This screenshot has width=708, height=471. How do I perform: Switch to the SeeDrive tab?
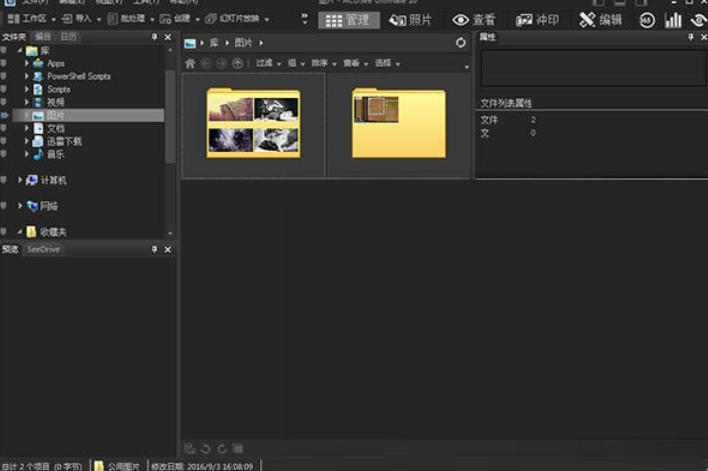(x=42, y=249)
